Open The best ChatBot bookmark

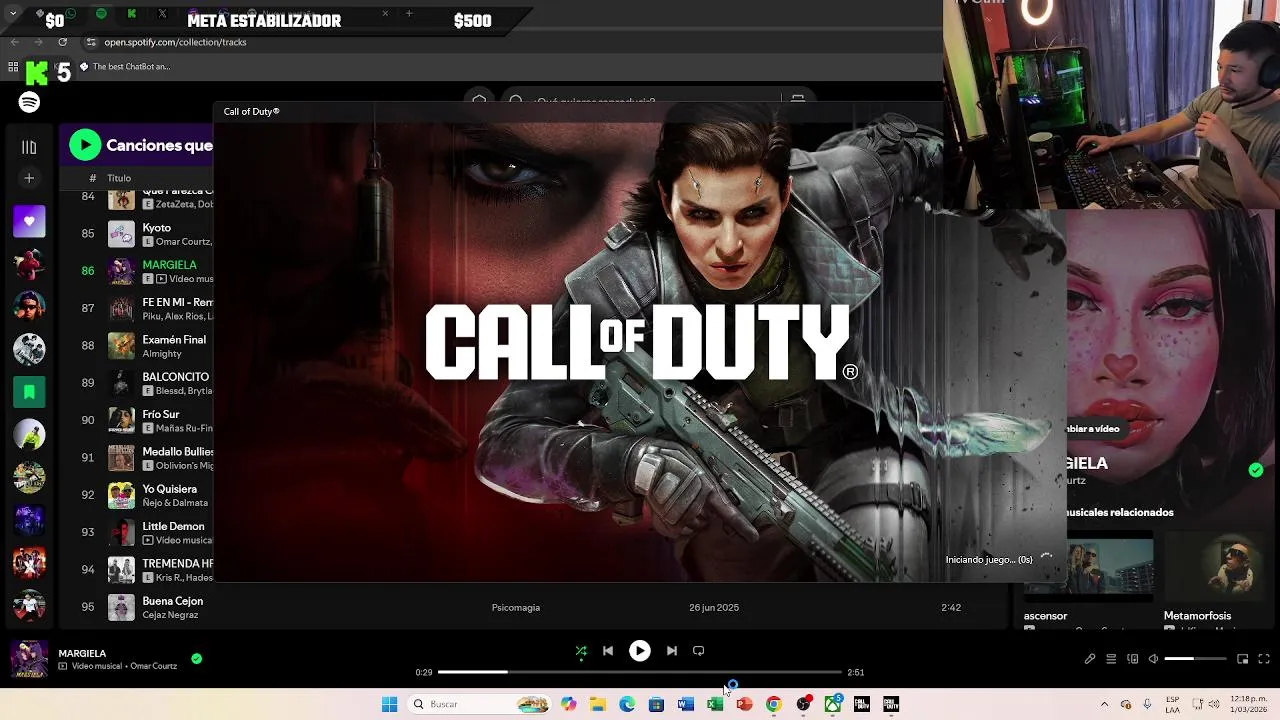coord(125,67)
